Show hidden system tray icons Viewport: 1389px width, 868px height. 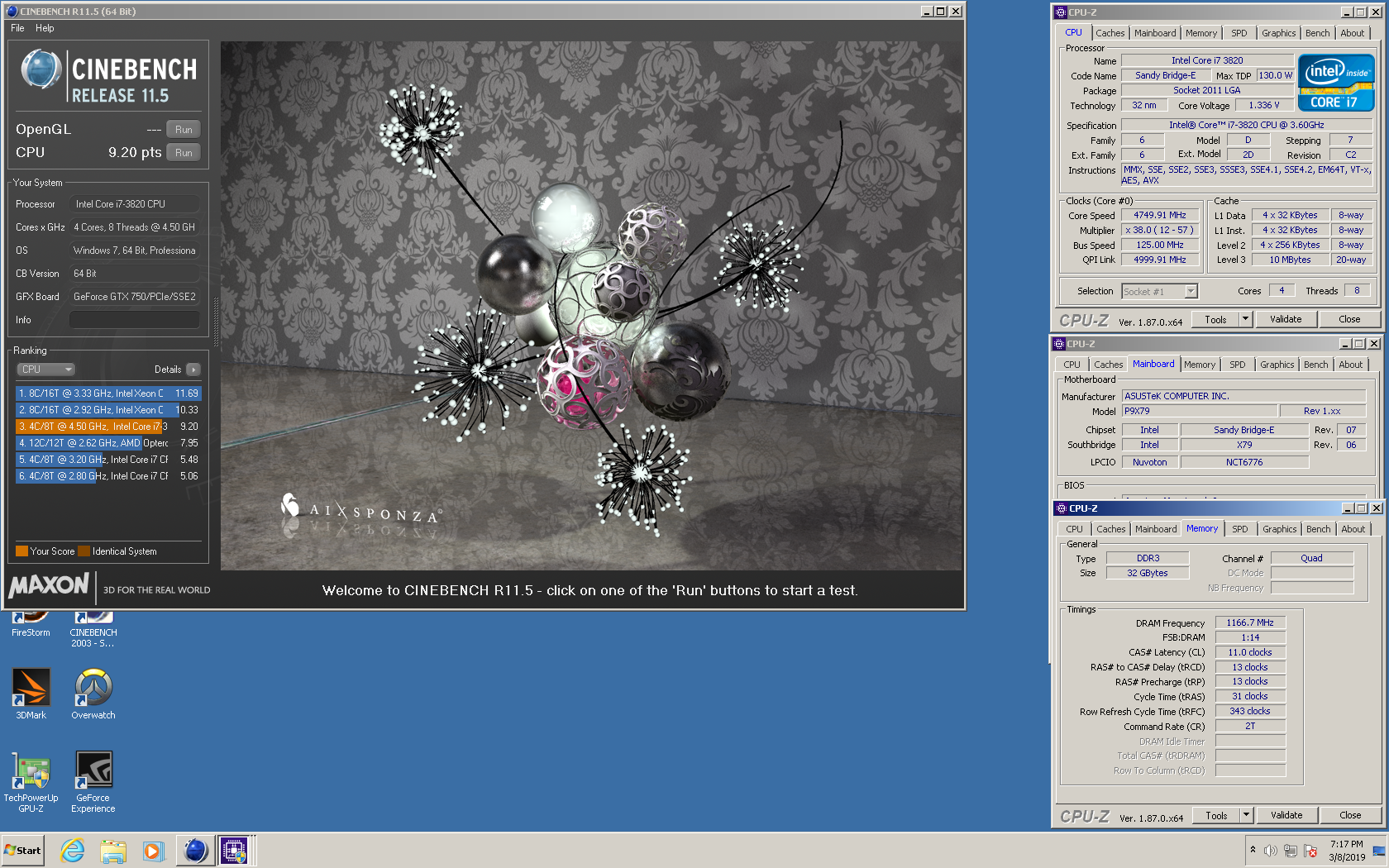point(1253,851)
